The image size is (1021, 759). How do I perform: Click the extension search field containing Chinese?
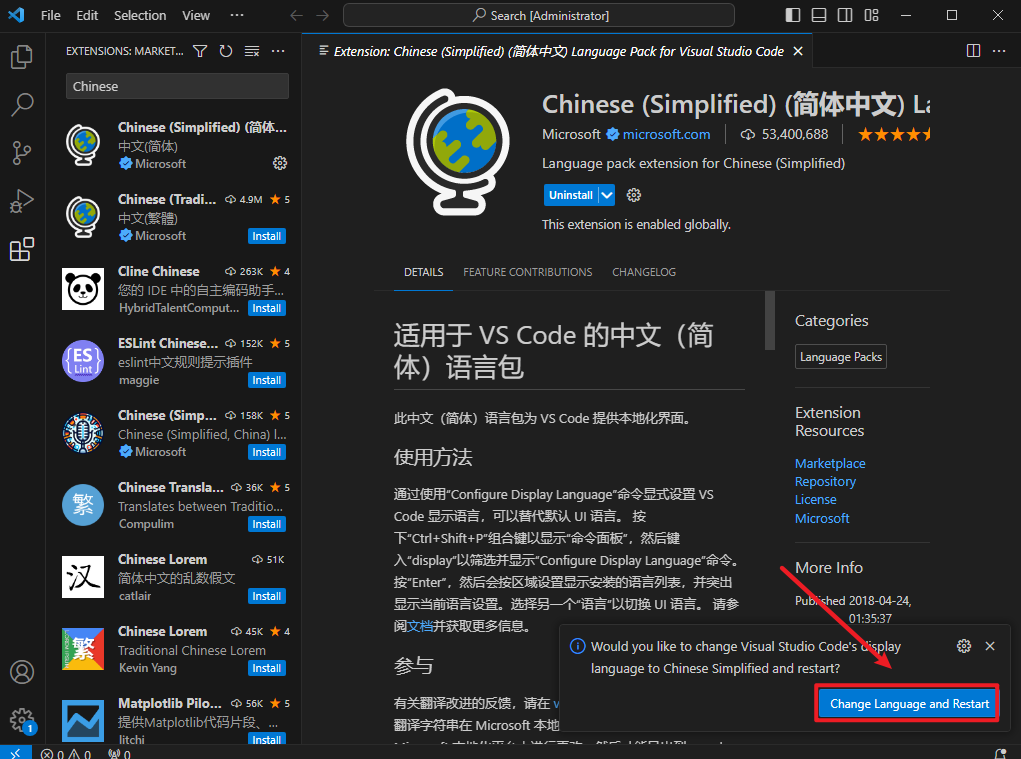pyautogui.click(x=177, y=86)
